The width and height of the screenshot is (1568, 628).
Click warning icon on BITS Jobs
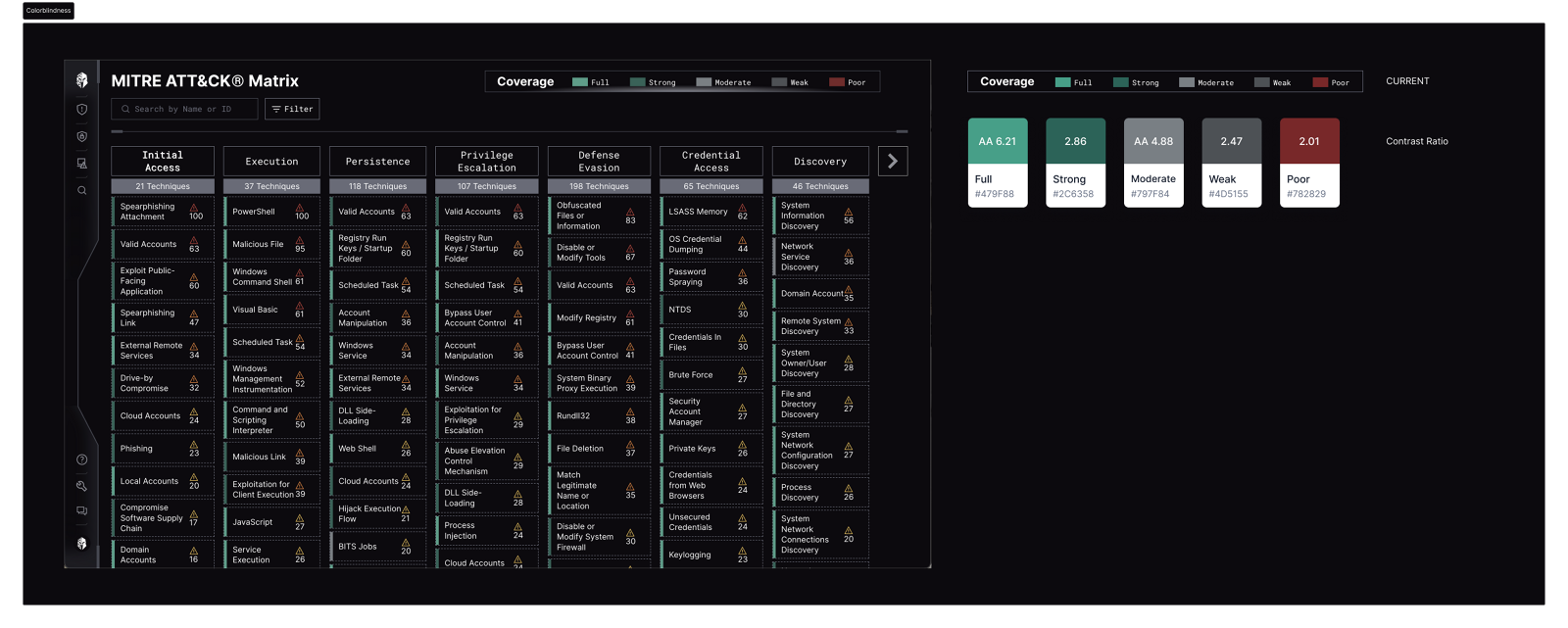tap(406, 542)
